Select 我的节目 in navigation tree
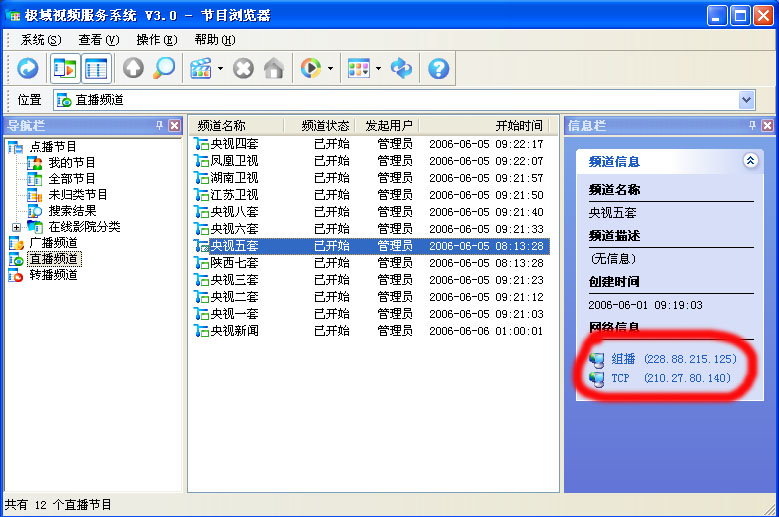 pyautogui.click(x=72, y=162)
